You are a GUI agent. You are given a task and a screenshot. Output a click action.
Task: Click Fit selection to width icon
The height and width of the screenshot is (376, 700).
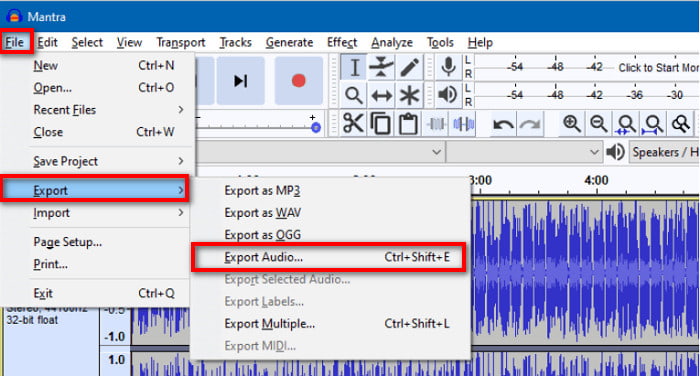626,124
